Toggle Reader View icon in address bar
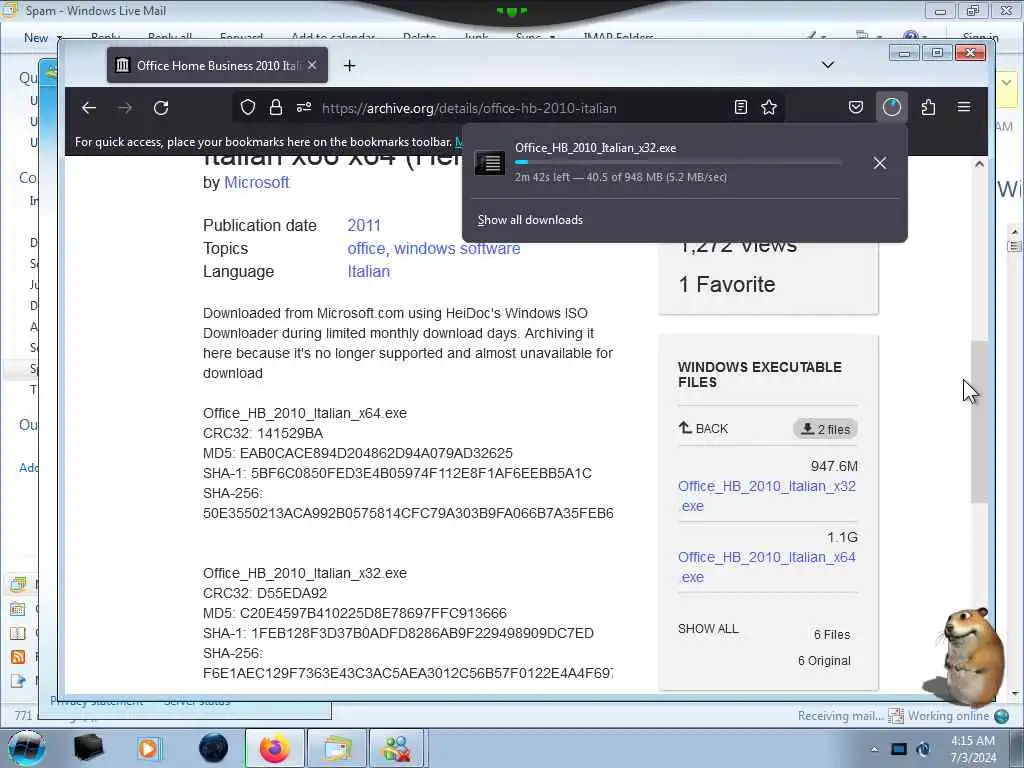The image size is (1024, 768). [x=741, y=108]
